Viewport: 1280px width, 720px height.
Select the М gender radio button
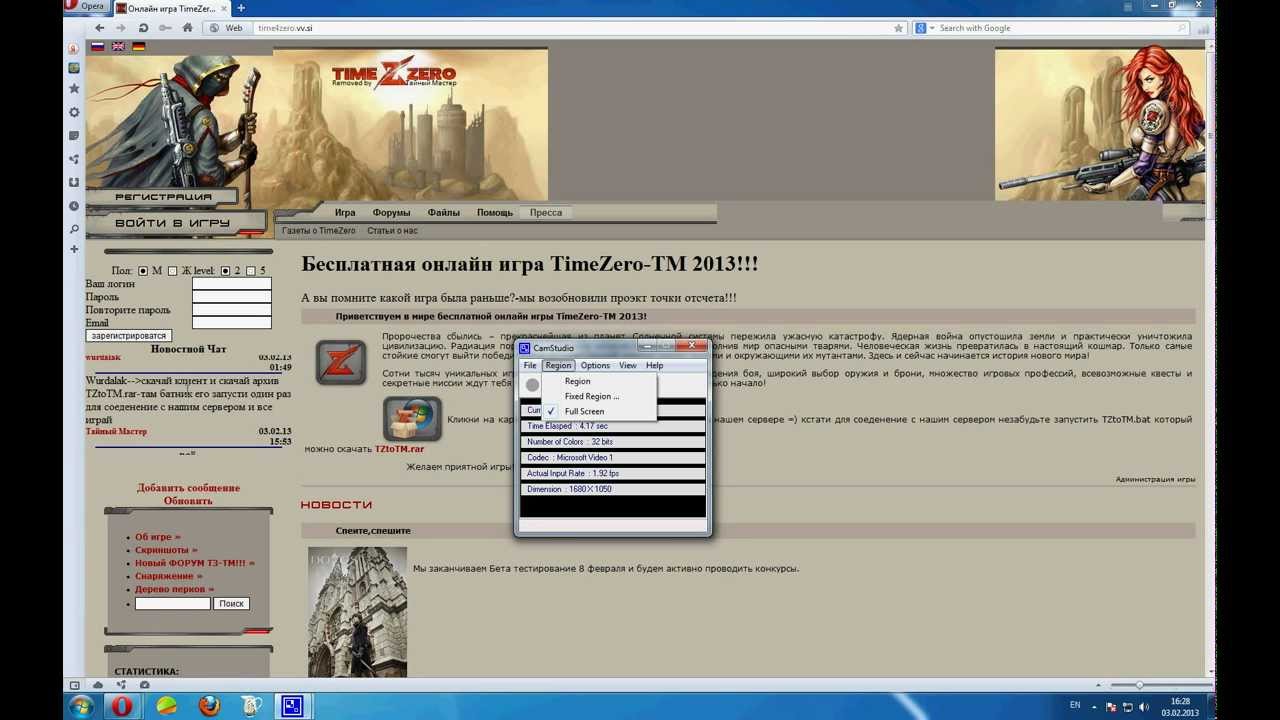[x=143, y=271]
